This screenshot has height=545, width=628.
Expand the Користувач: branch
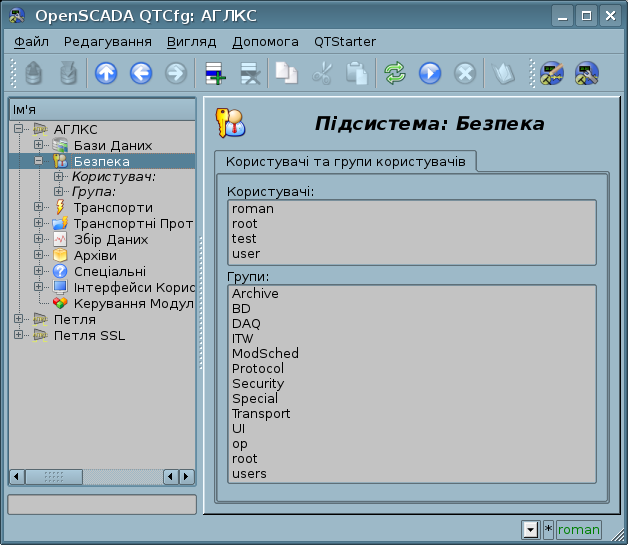click(57, 177)
